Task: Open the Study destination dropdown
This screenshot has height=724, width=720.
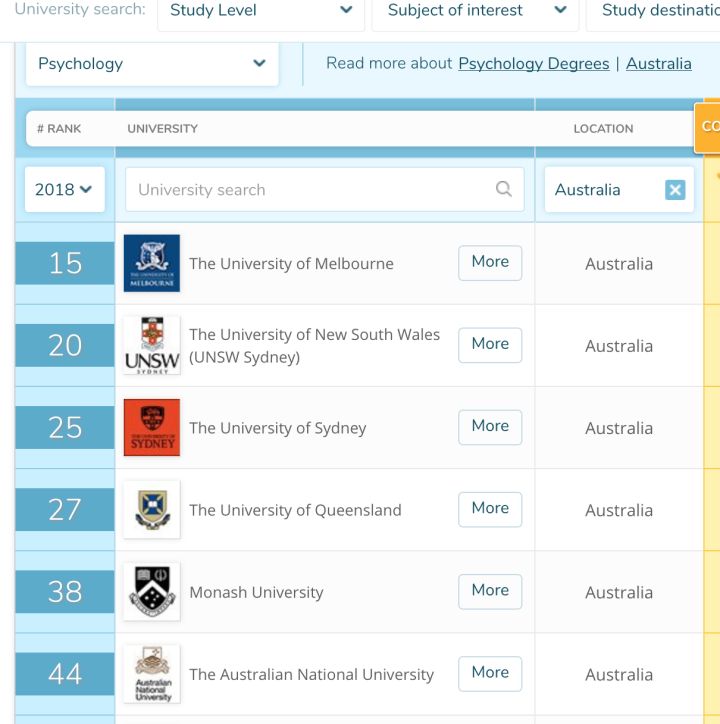Action: [653, 11]
